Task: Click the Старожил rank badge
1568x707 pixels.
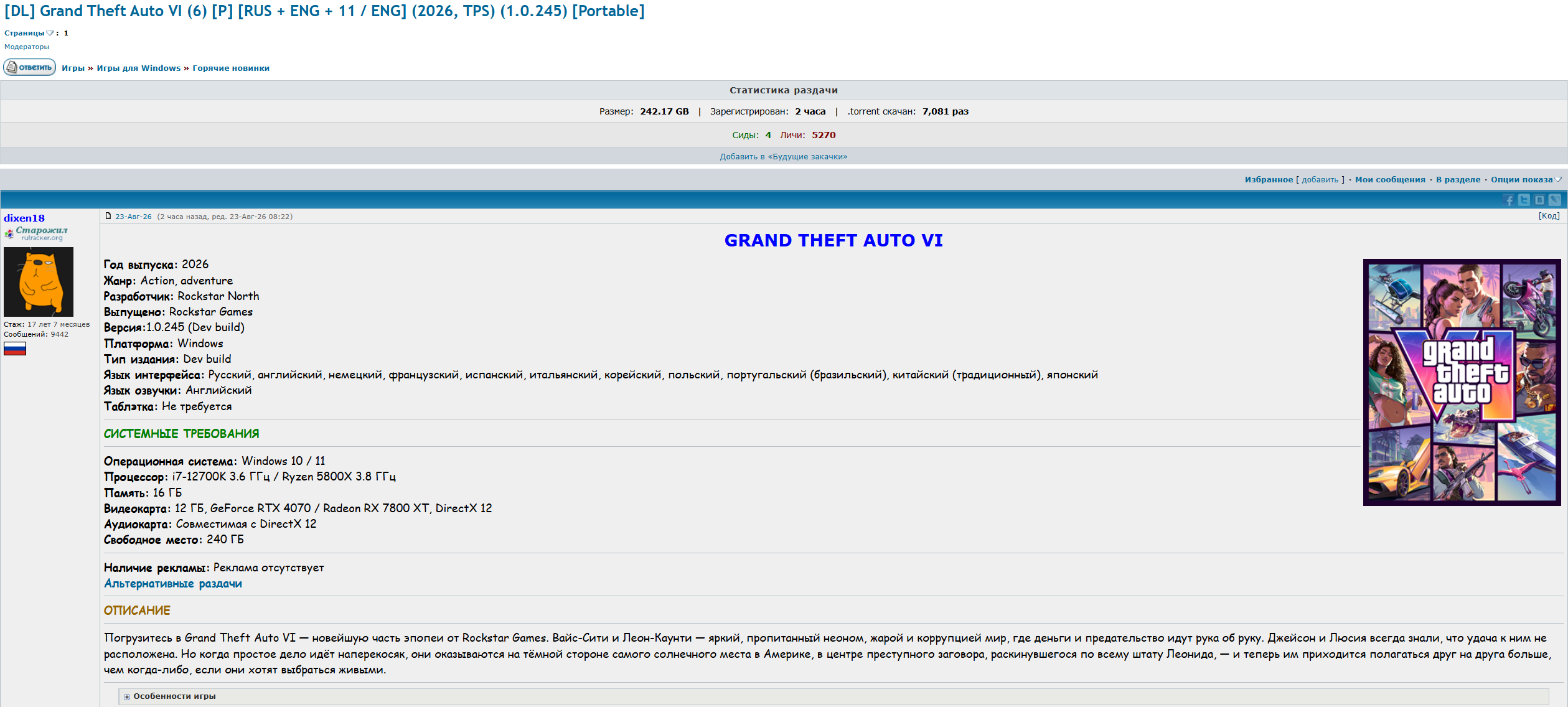Action: 36,233
